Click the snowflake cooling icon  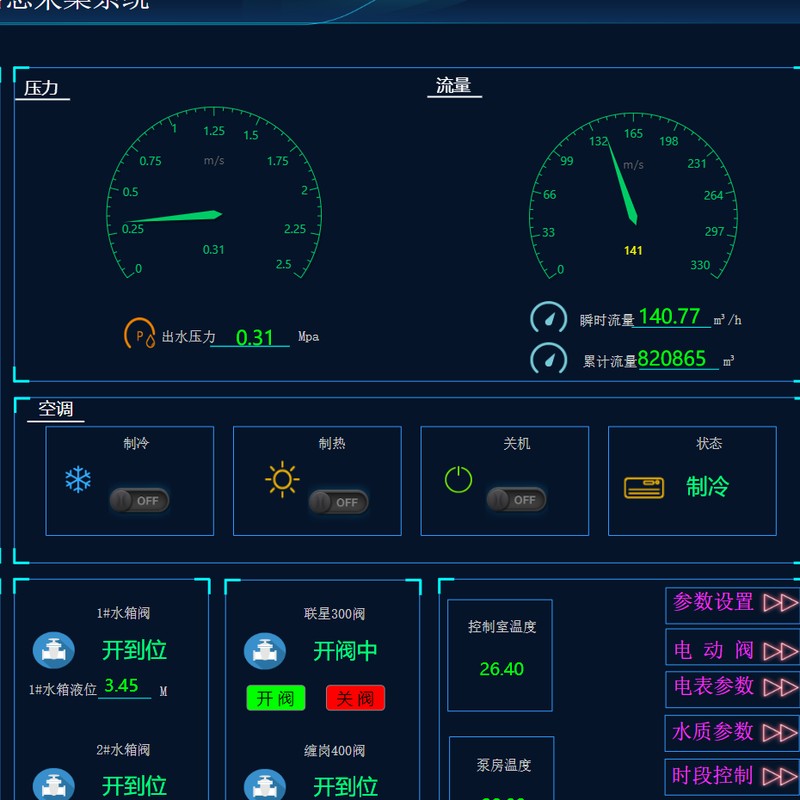(x=78, y=479)
